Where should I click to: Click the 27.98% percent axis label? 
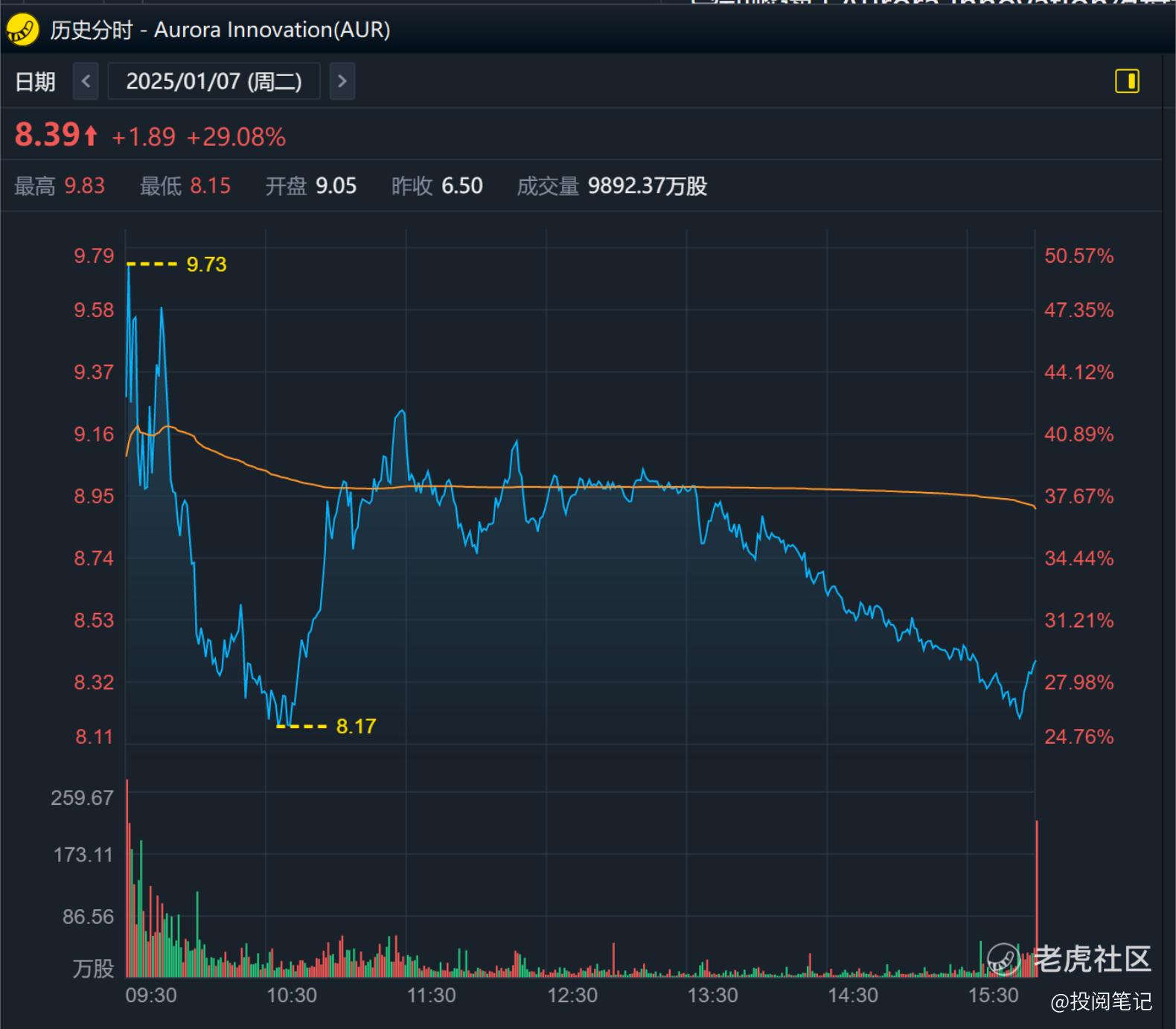click(x=1079, y=682)
